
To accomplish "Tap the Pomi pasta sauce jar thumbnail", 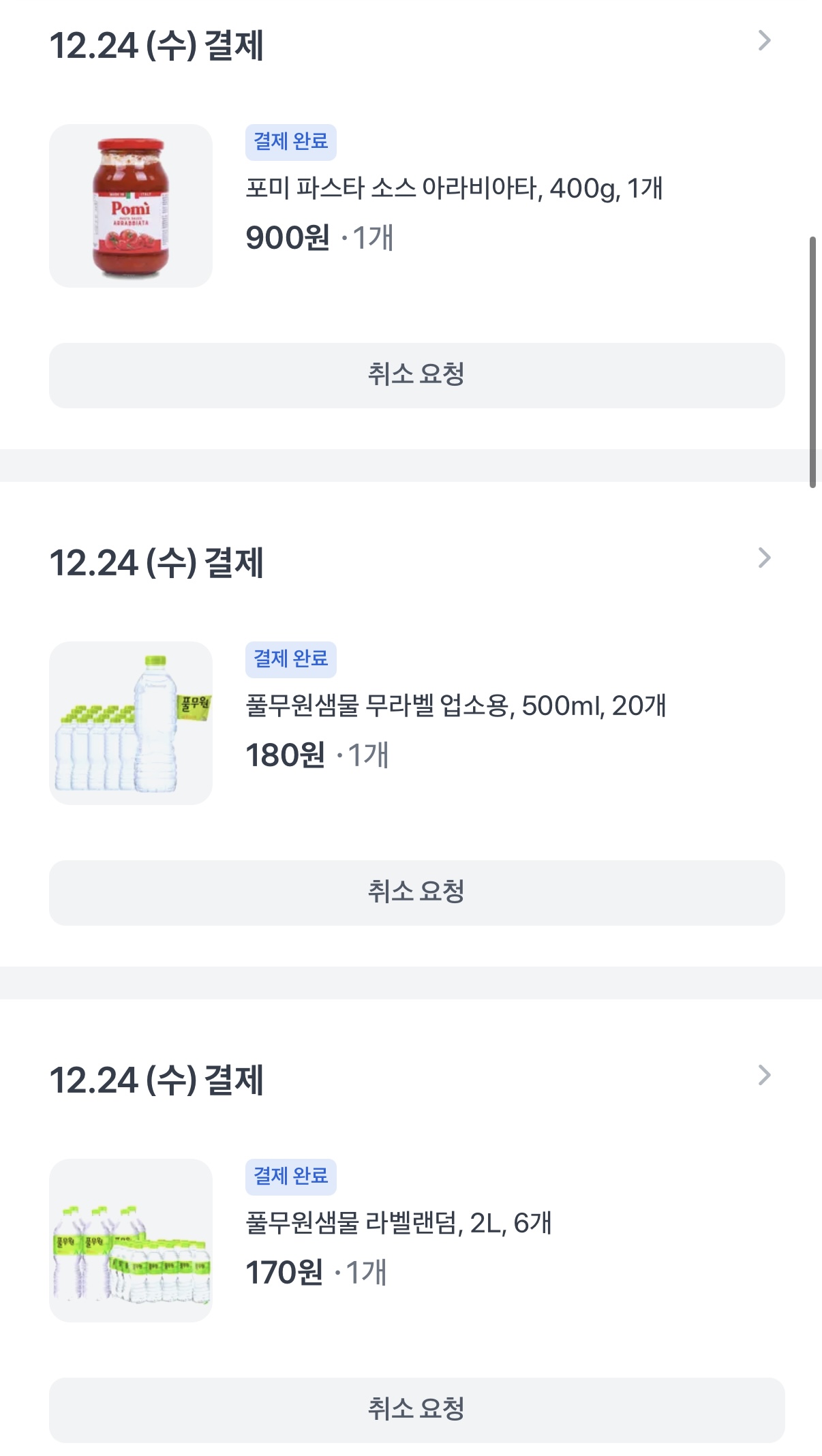I will point(131,206).
